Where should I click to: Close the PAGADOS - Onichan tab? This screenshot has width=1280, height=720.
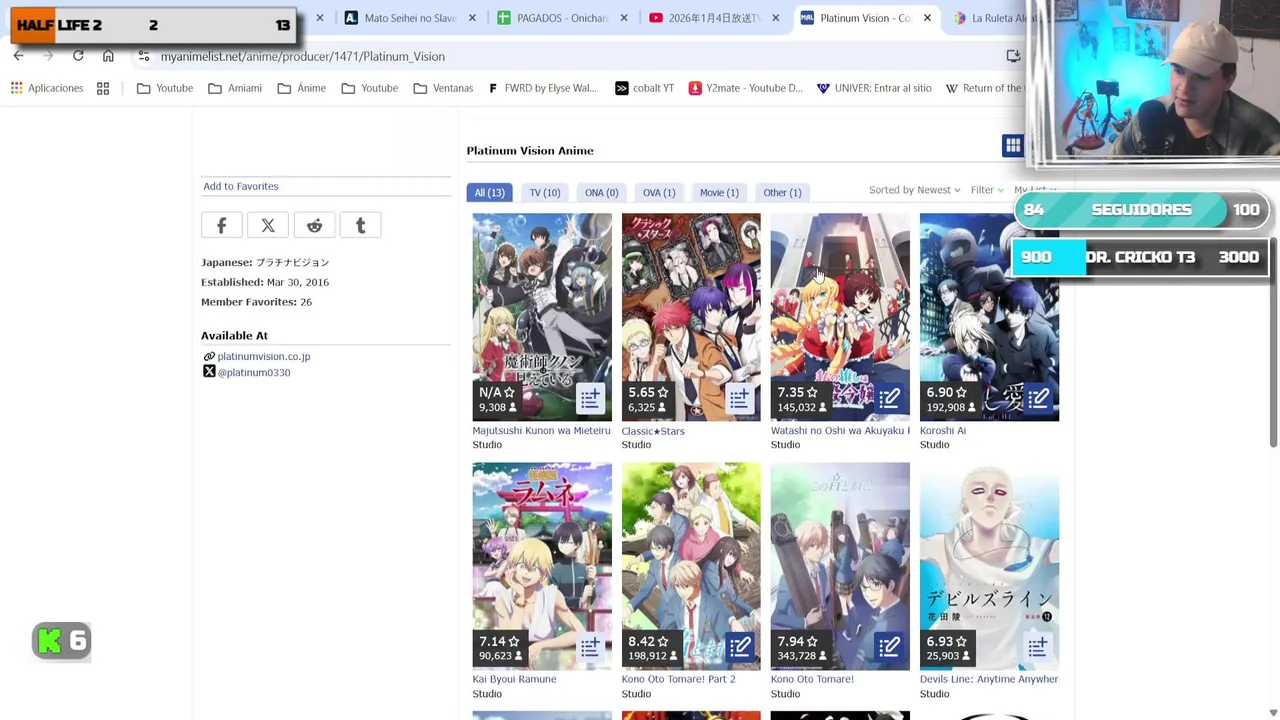[x=624, y=18]
